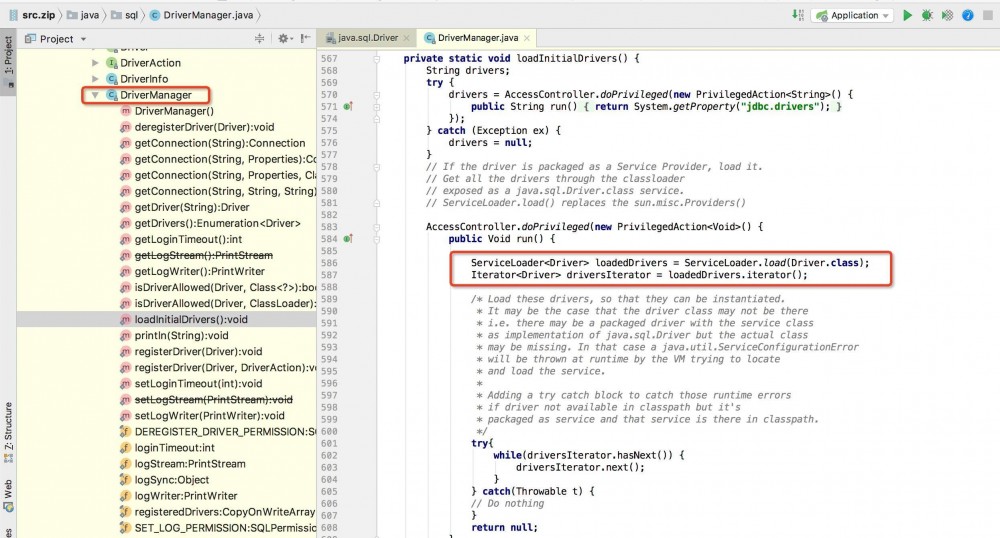This screenshot has height=538, width=1000.
Task: Run the Application configuration
Action: click(908, 15)
